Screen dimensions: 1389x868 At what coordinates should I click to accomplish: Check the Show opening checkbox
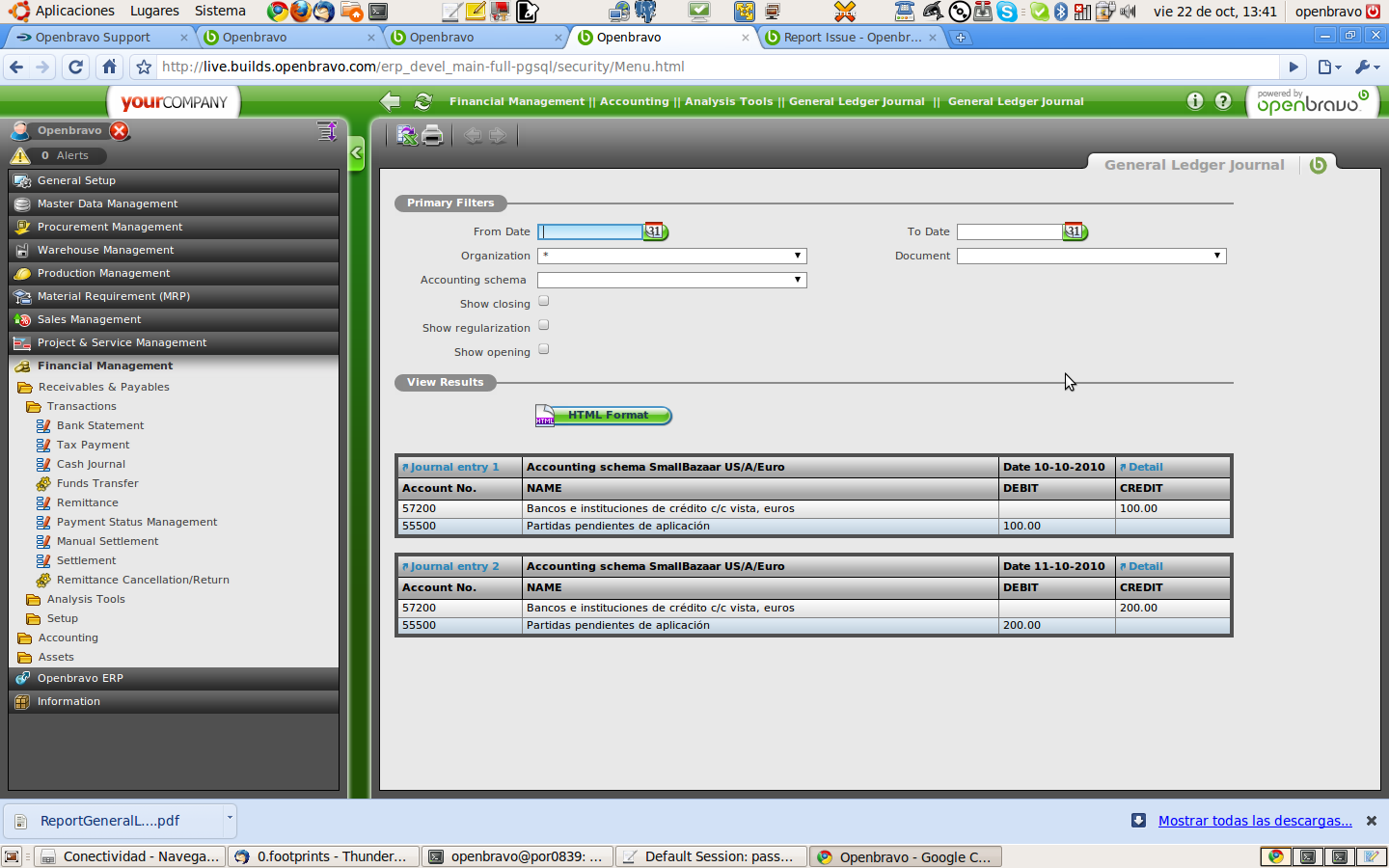click(544, 350)
